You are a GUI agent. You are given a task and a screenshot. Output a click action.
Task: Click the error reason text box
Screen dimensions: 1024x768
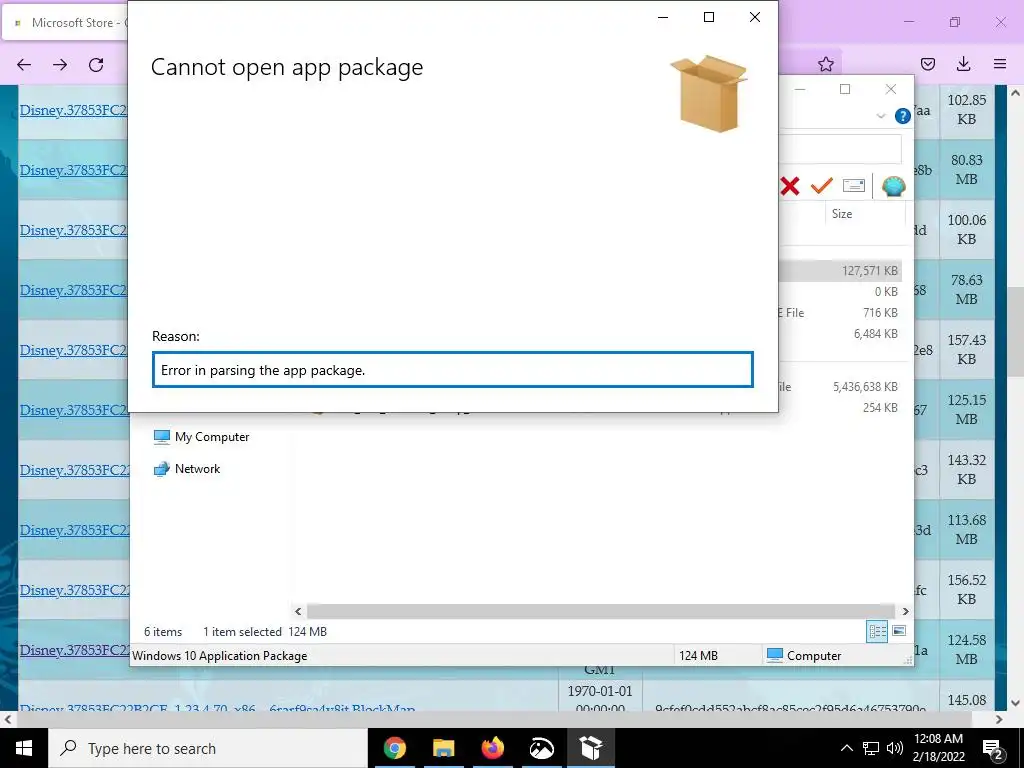click(x=453, y=370)
